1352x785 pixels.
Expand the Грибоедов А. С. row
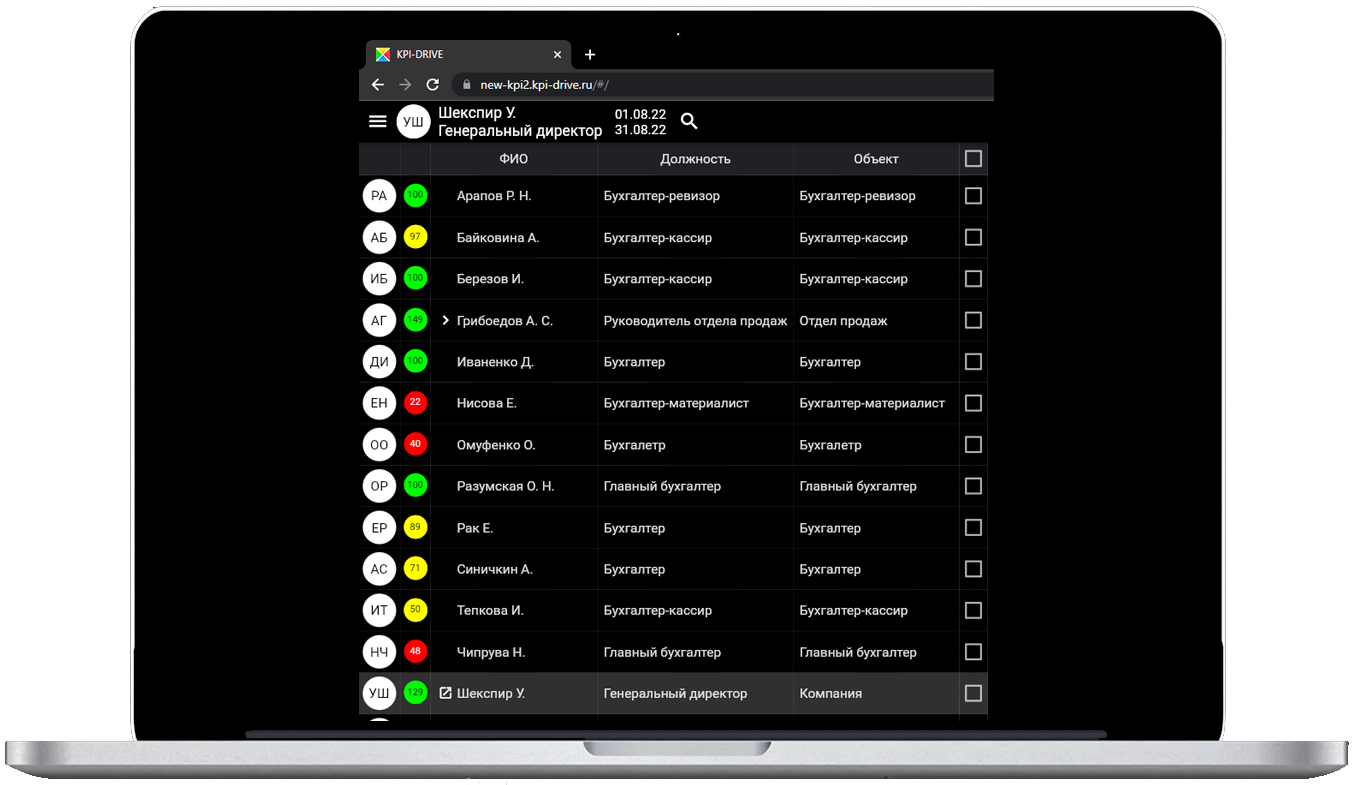[x=446, y=321]
